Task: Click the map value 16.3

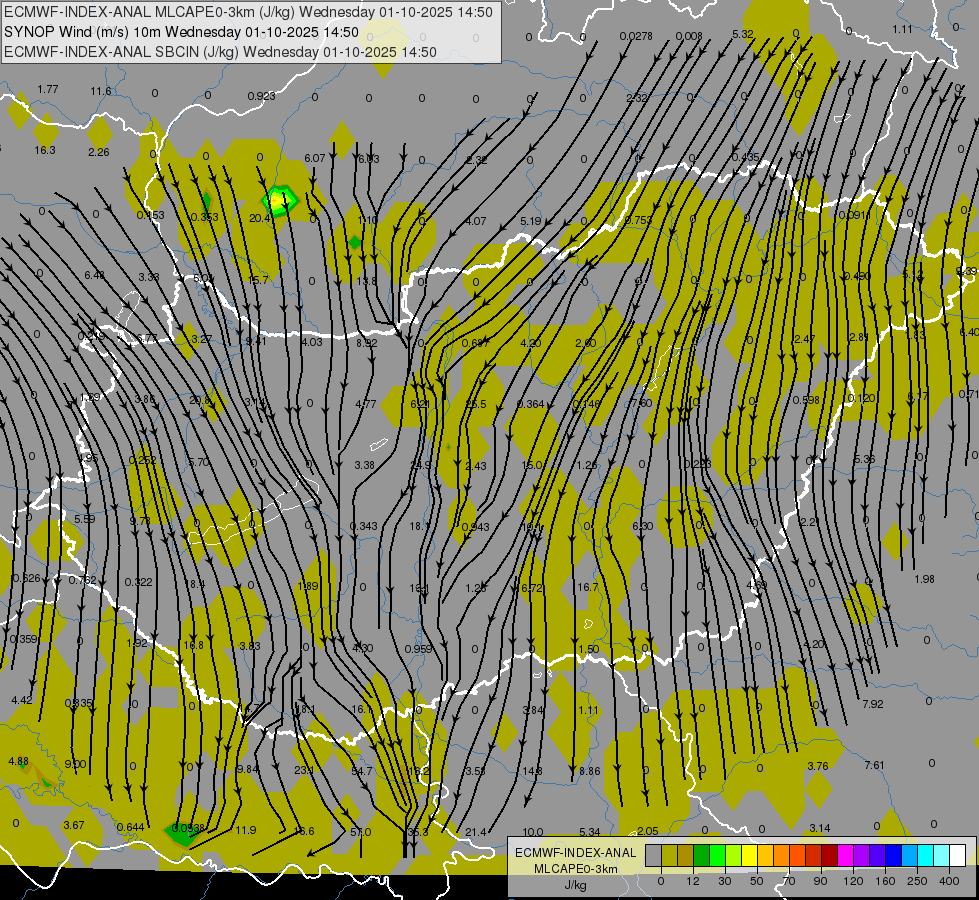Action: [45, 150]
